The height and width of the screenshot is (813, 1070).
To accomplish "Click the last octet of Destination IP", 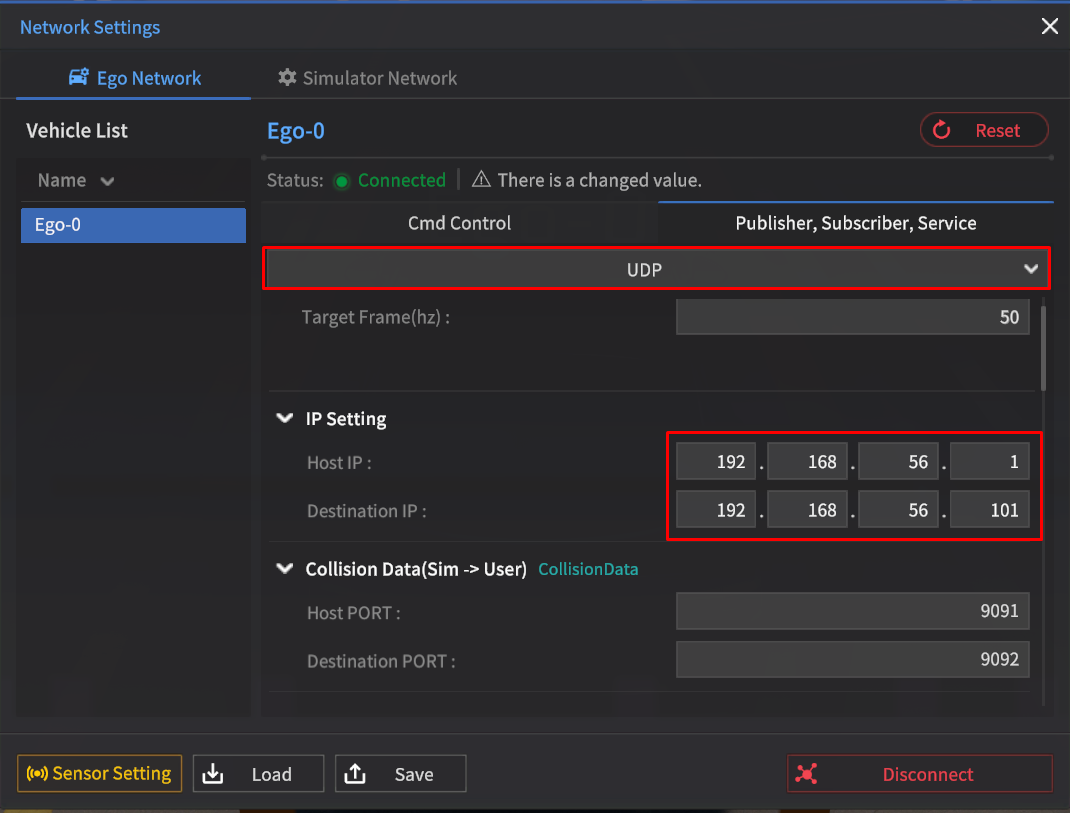I will coord(989,511).
